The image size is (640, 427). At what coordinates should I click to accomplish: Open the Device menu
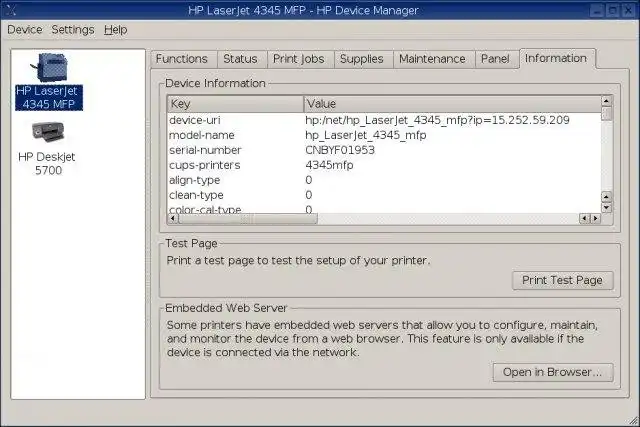24,30
